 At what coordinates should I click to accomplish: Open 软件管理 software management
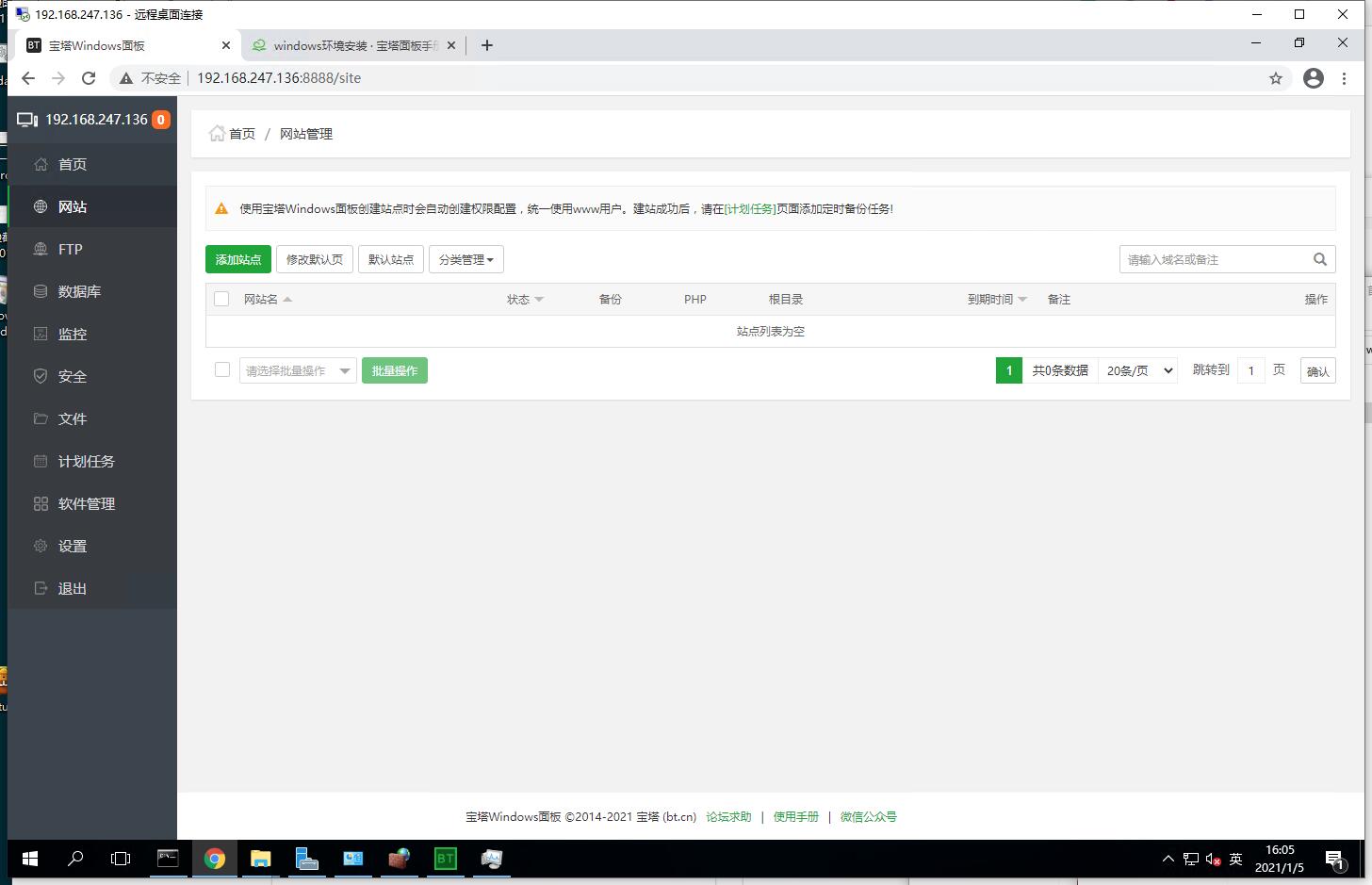pyautogui.click(x=92, y=503)
